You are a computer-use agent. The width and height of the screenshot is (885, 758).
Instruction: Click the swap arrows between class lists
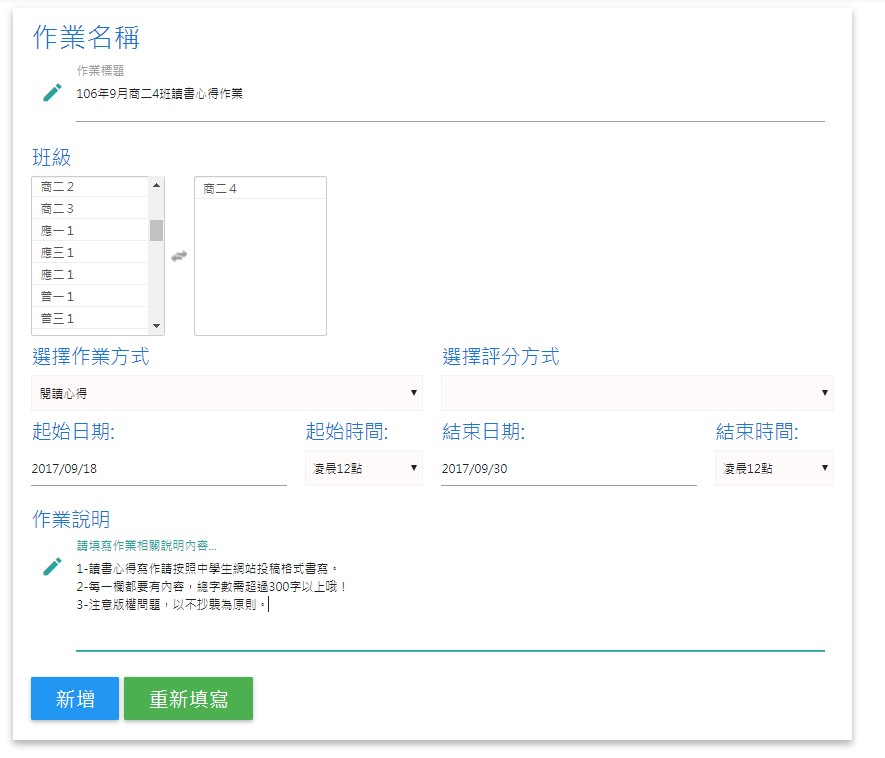[x=179, y=256]
